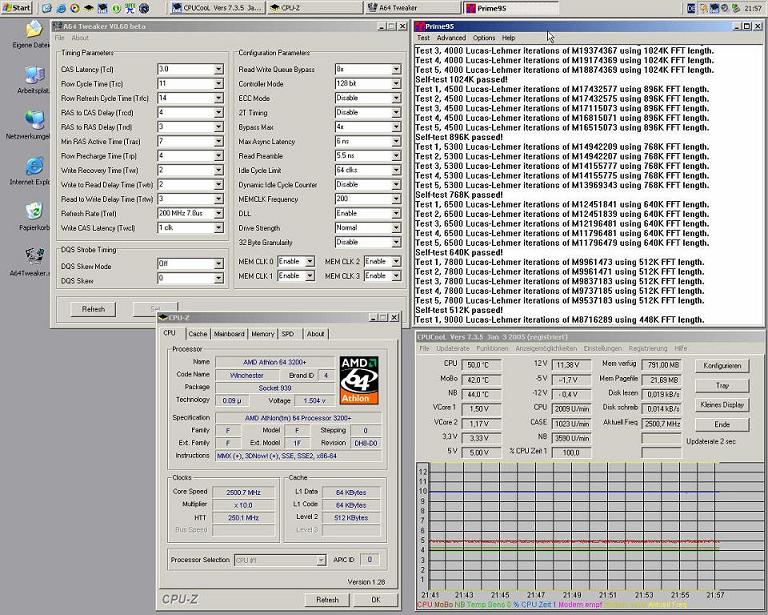Open the Papierkorb recycle bin icon

pos(34,212)
